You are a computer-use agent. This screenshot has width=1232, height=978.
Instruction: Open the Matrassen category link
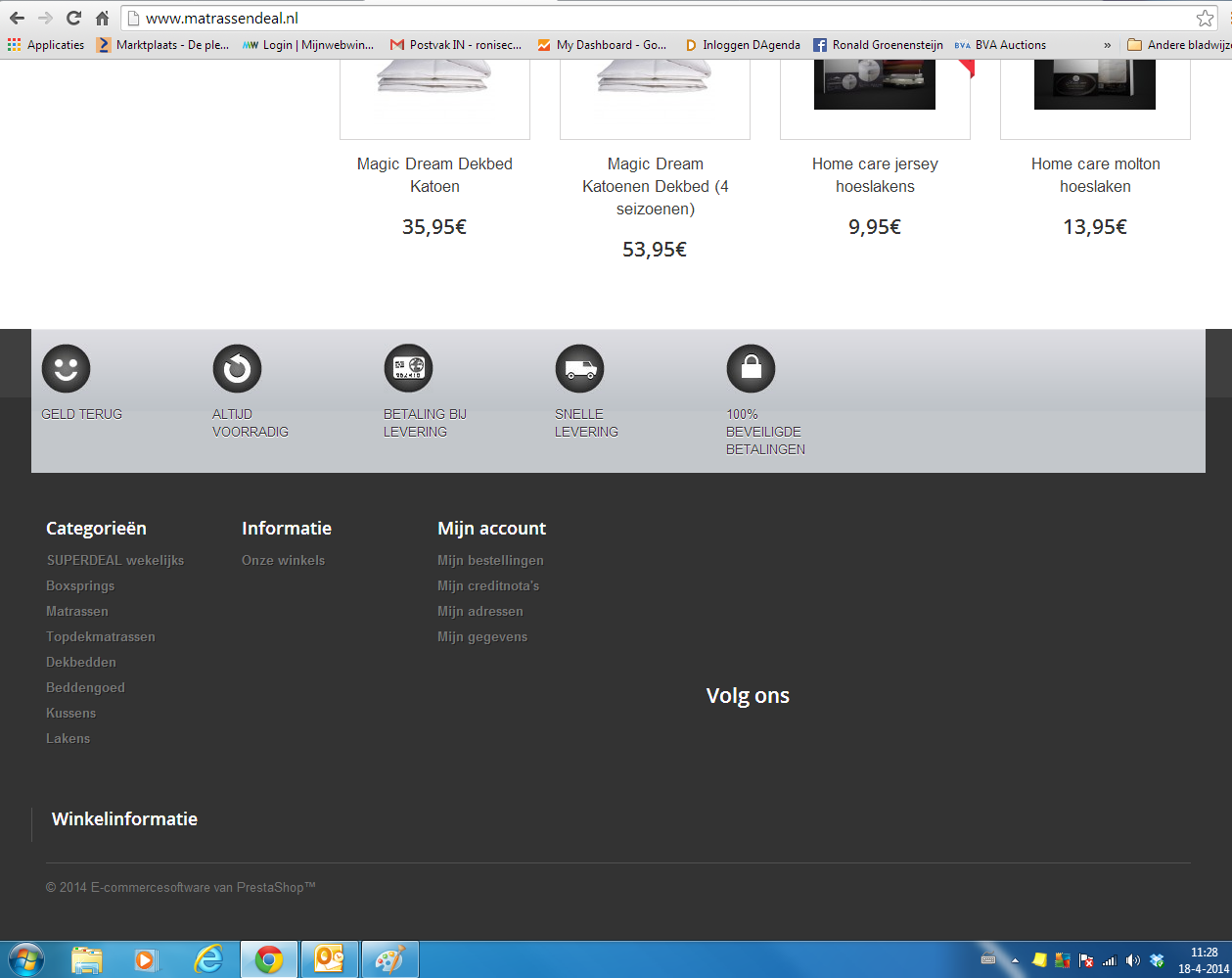click(77, 611)
